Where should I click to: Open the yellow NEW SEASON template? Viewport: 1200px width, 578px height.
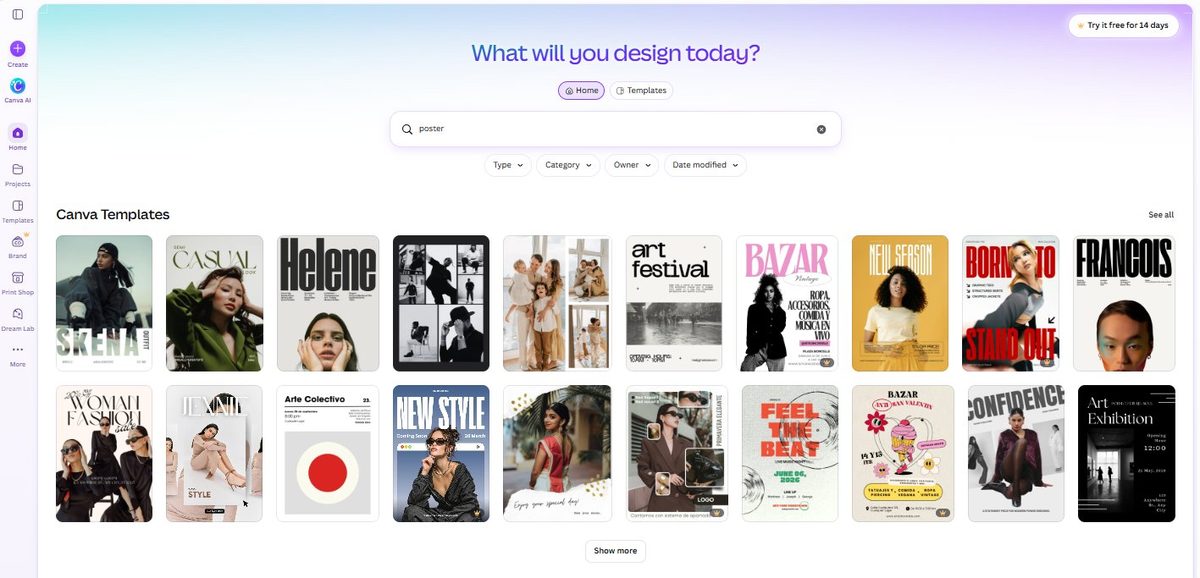[x=900, y=303]
